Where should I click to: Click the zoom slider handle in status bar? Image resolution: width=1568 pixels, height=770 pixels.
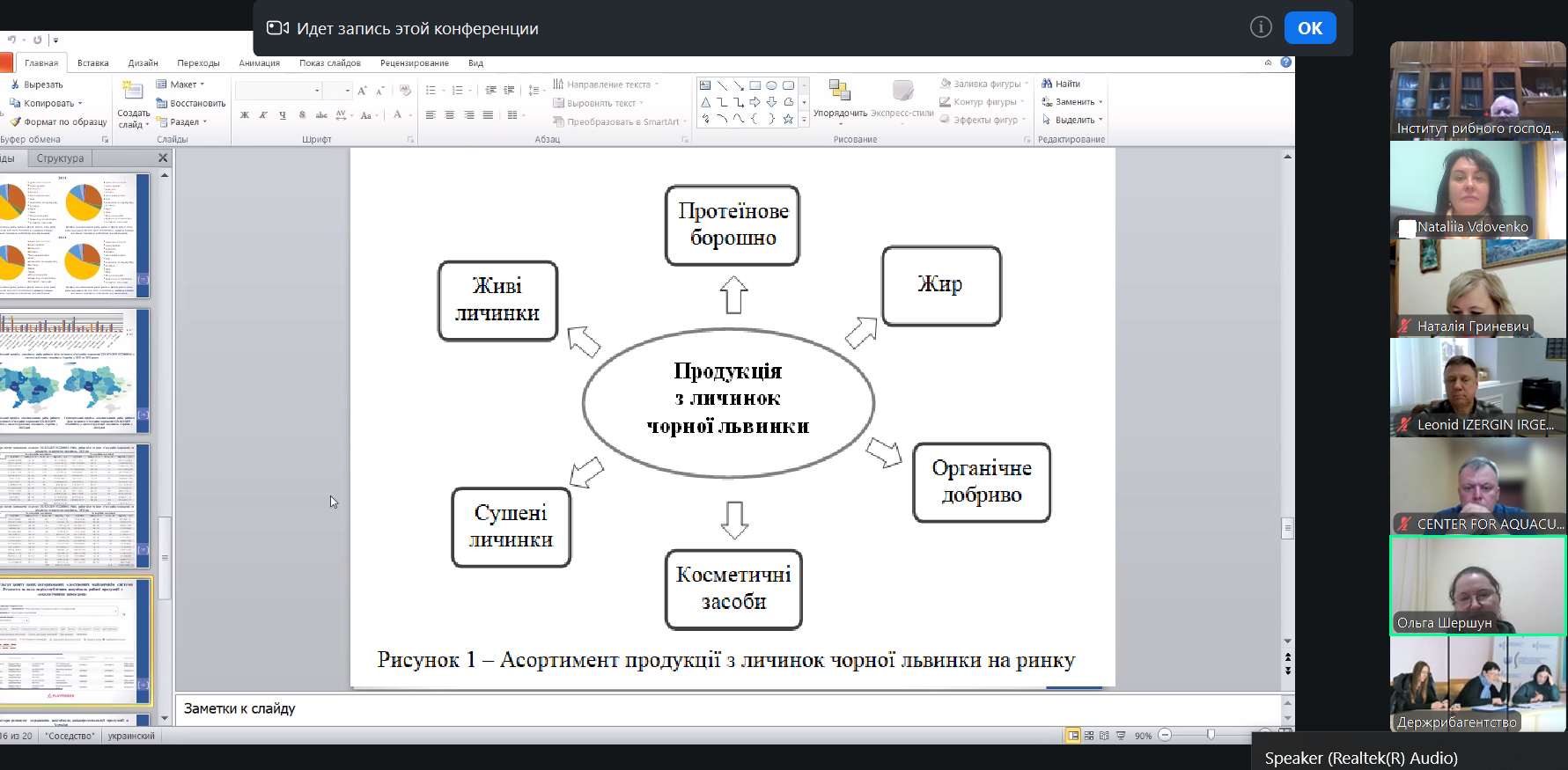[1211, 735]
